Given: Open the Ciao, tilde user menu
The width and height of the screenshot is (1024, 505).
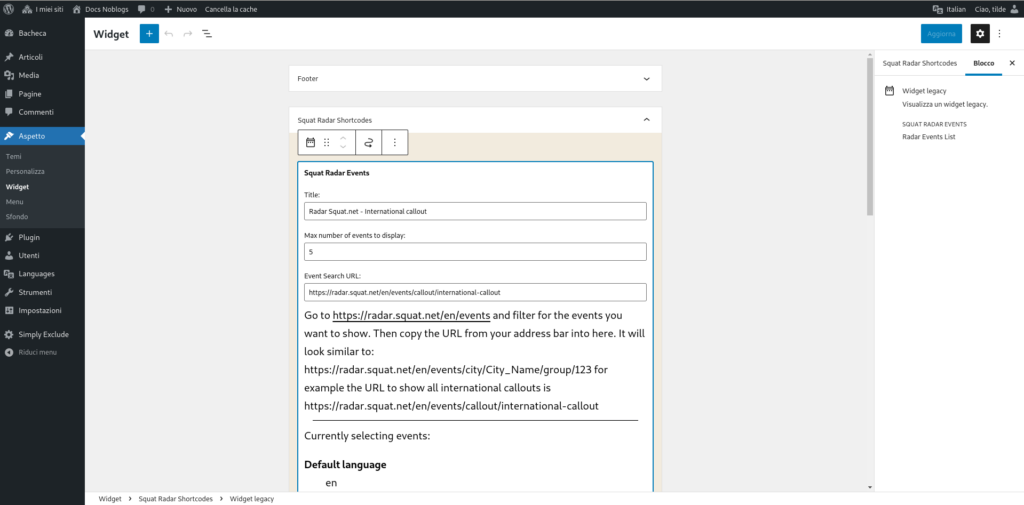Looking at the screenshot, I should 997,9.
